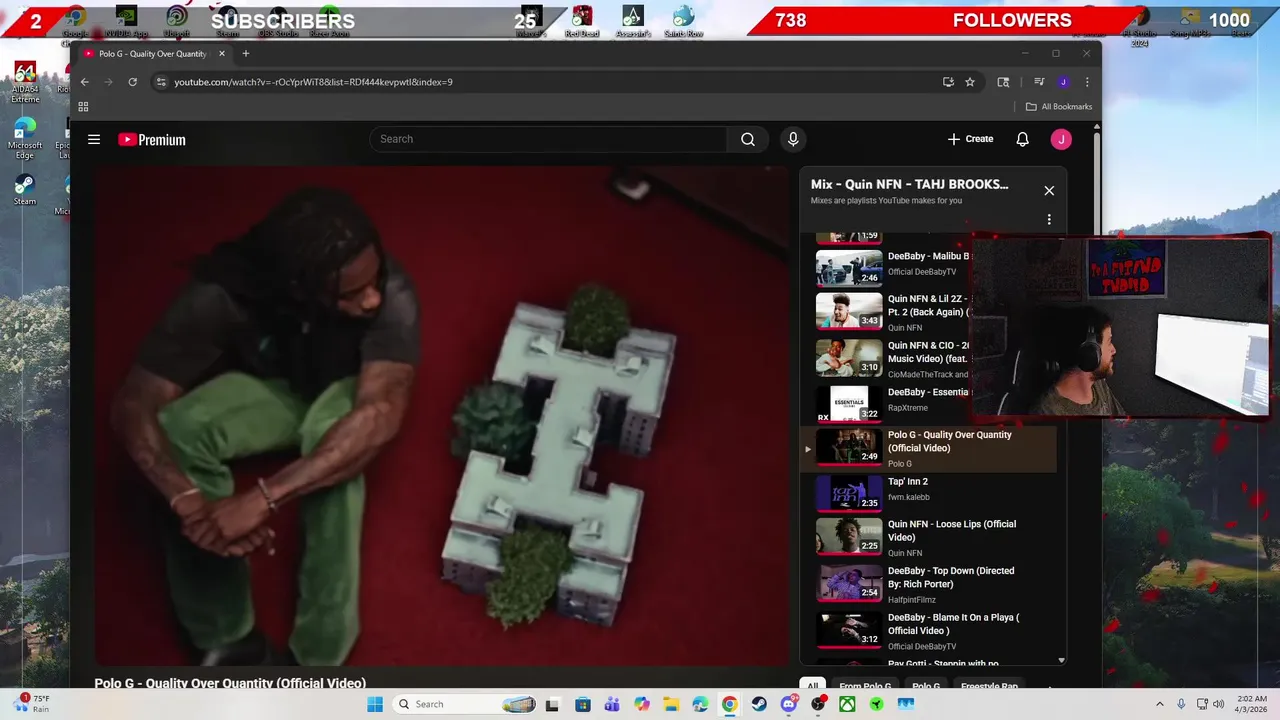Click the current Polo G playlist entry
This screenshot has width=1280, height=720.
[928, 449]
